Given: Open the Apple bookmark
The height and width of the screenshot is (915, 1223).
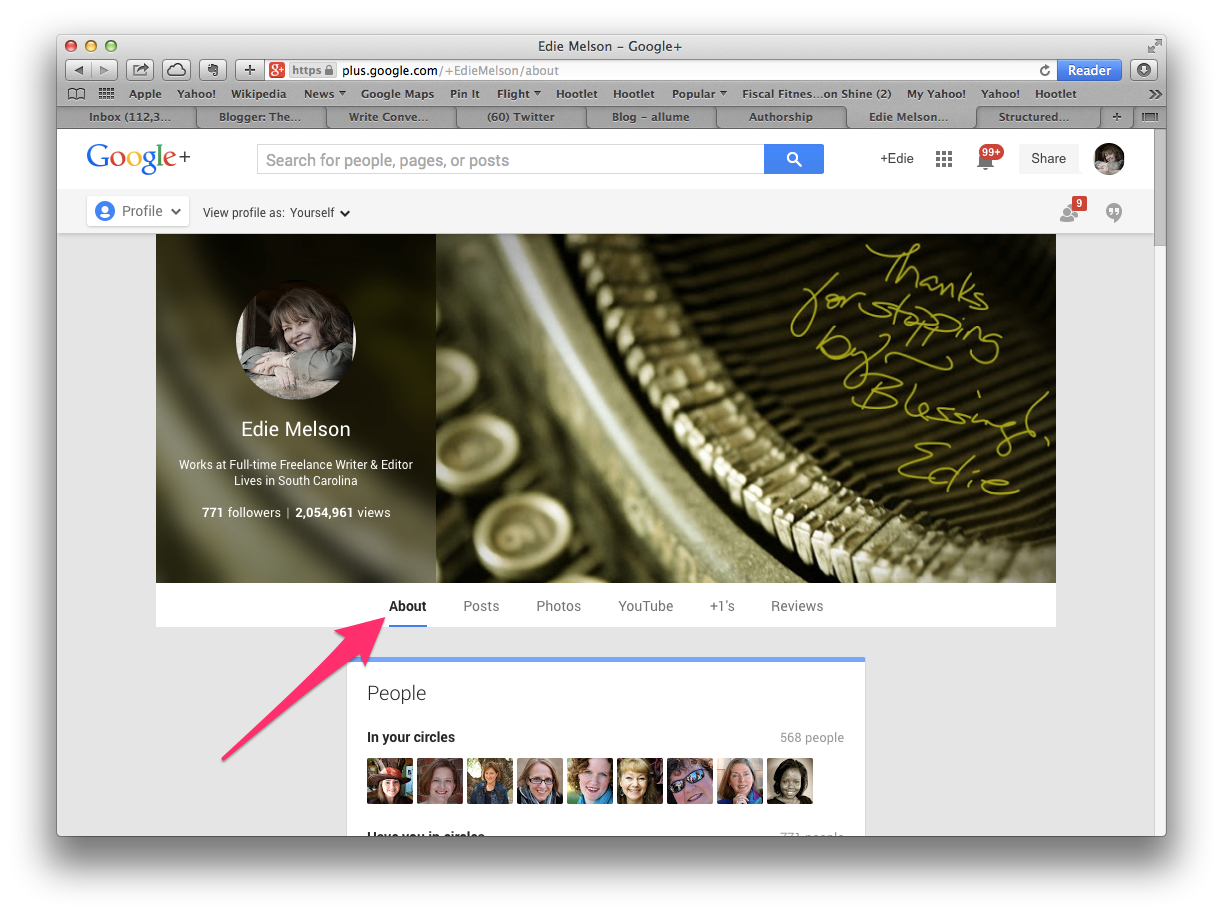Looking at the screenshot, I should pyautogui.click(x=145, y=94).
